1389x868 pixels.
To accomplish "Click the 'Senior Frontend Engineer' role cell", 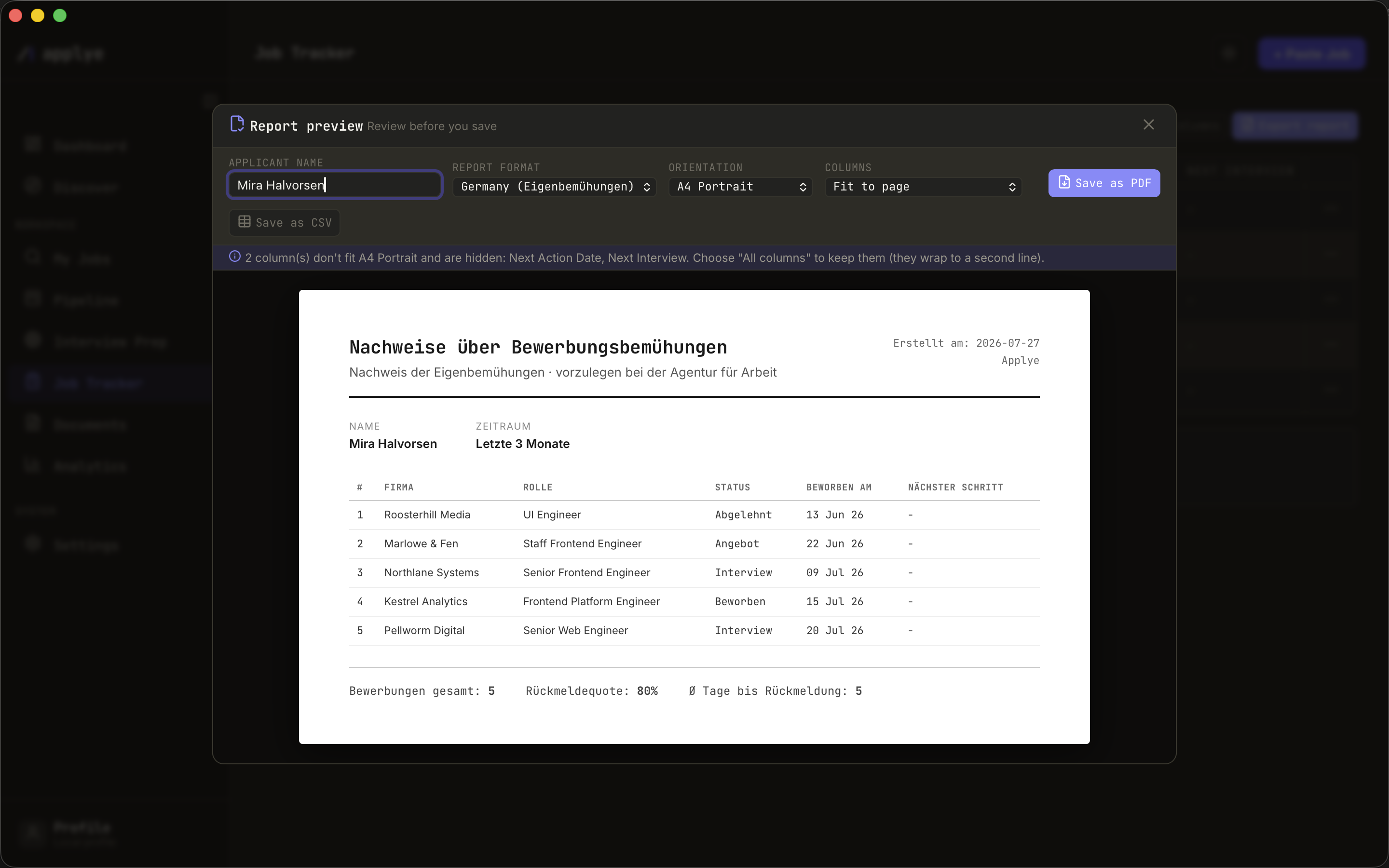I will click(x=586, y=573).
